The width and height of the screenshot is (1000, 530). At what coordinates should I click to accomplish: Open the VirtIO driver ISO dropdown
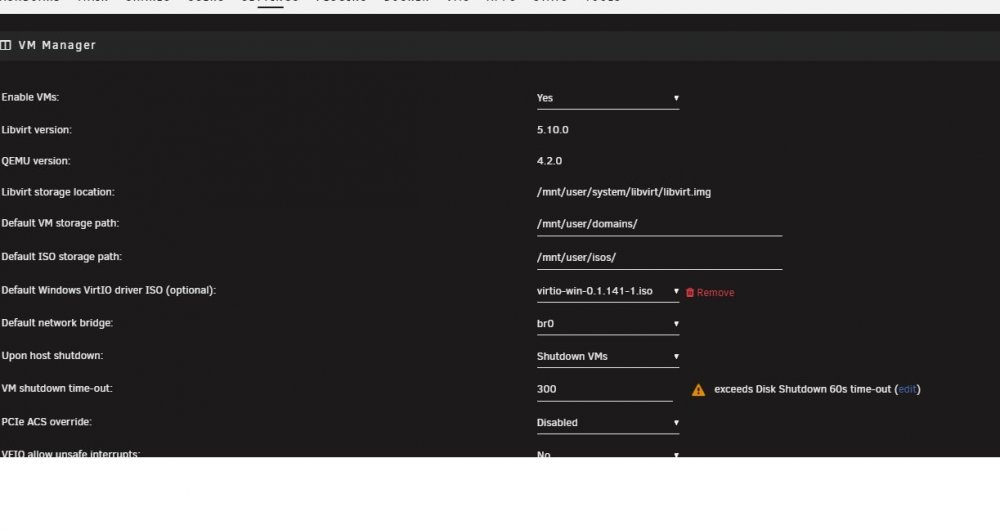point(608,291)
